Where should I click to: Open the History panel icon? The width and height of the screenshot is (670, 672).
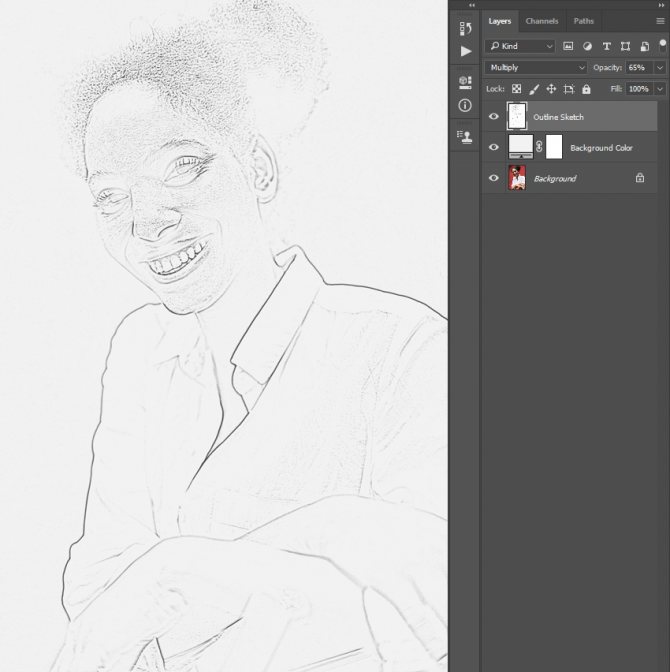pyautogui.click(x=465, y=29)
